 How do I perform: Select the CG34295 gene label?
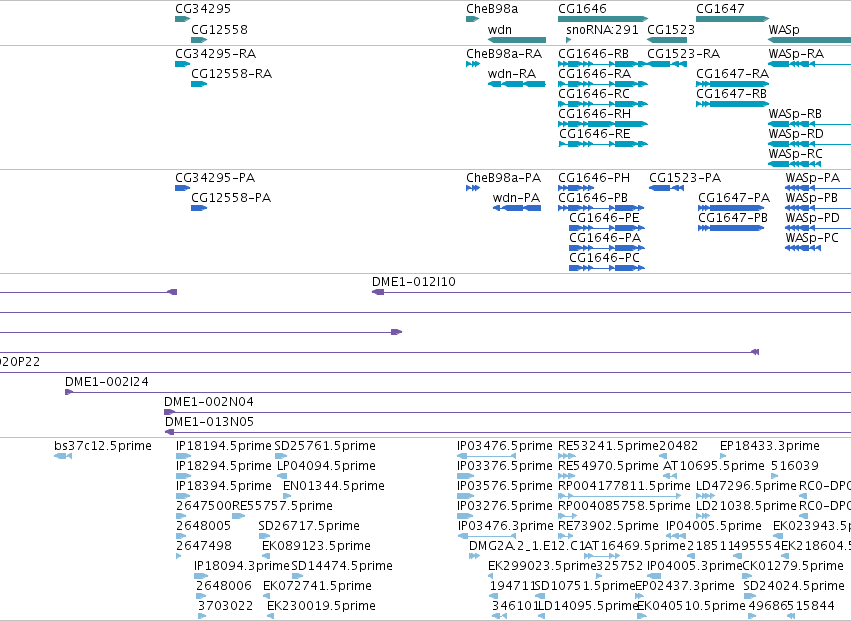(203, 9)
